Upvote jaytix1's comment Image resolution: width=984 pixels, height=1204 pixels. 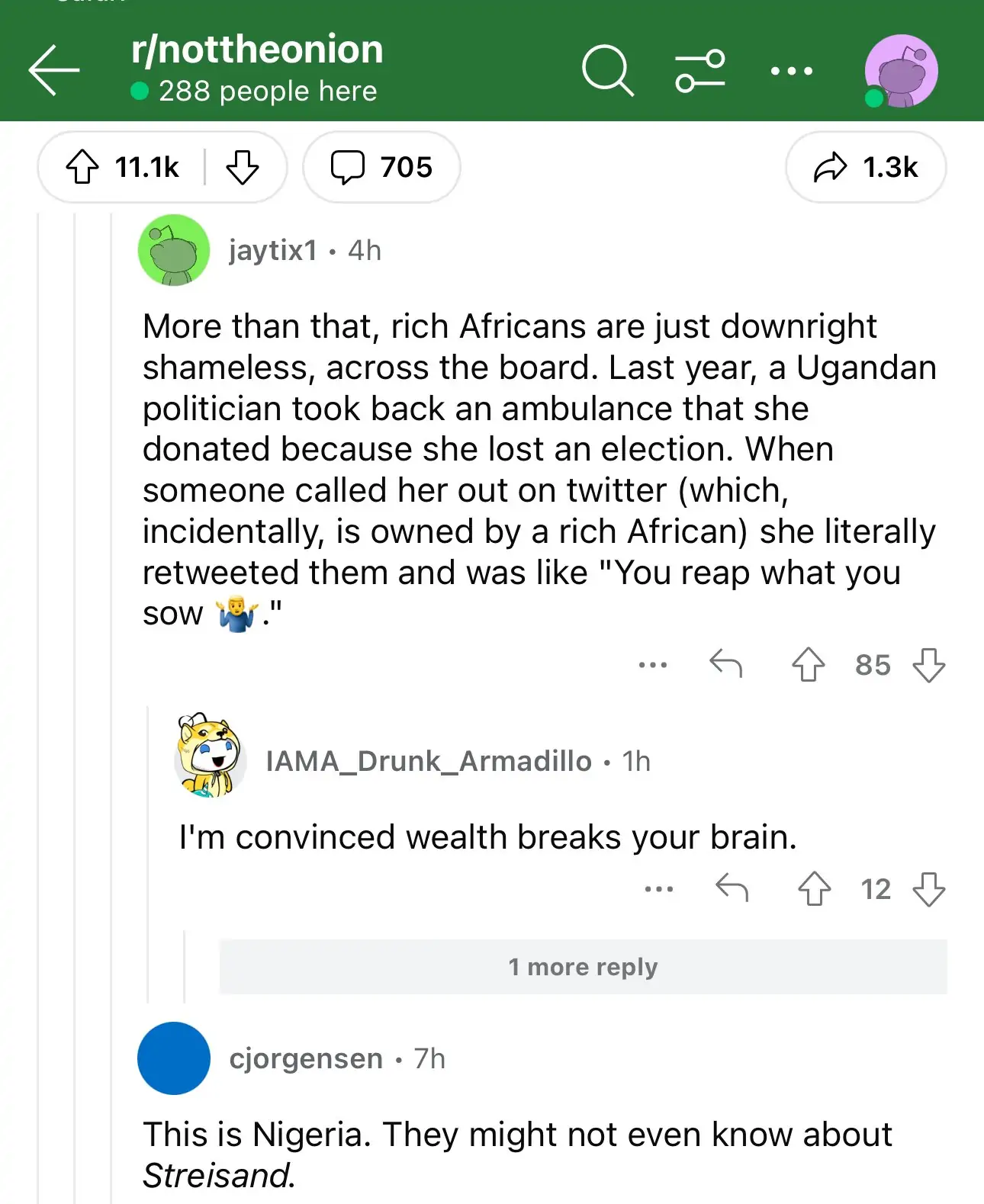808,664
